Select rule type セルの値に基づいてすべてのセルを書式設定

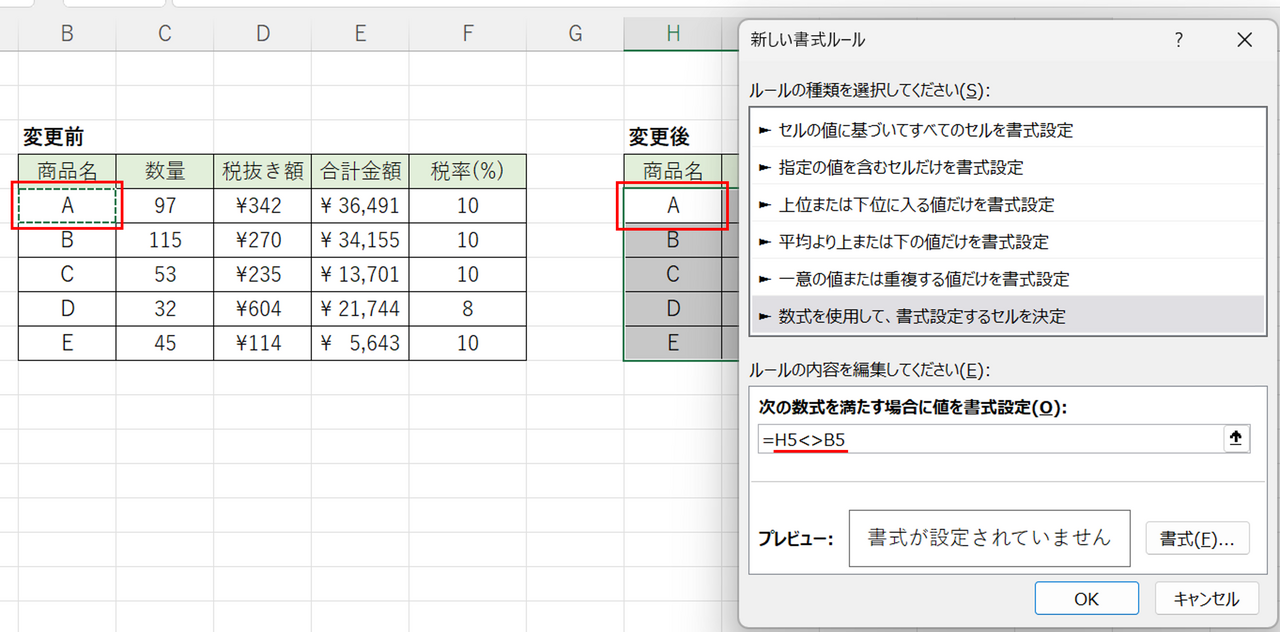[925, 130]
